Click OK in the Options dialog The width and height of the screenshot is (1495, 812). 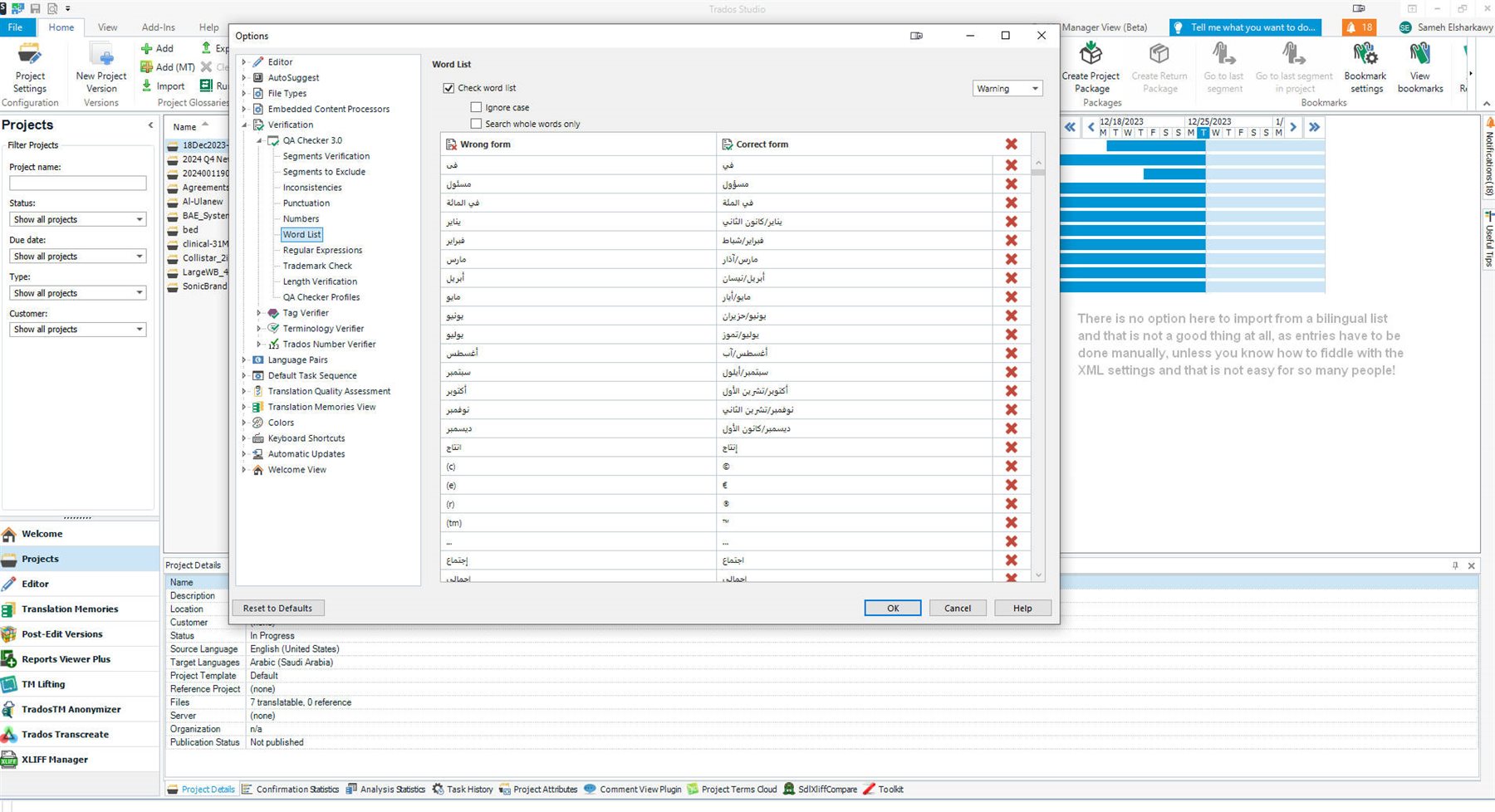click(x=893, y=609)
